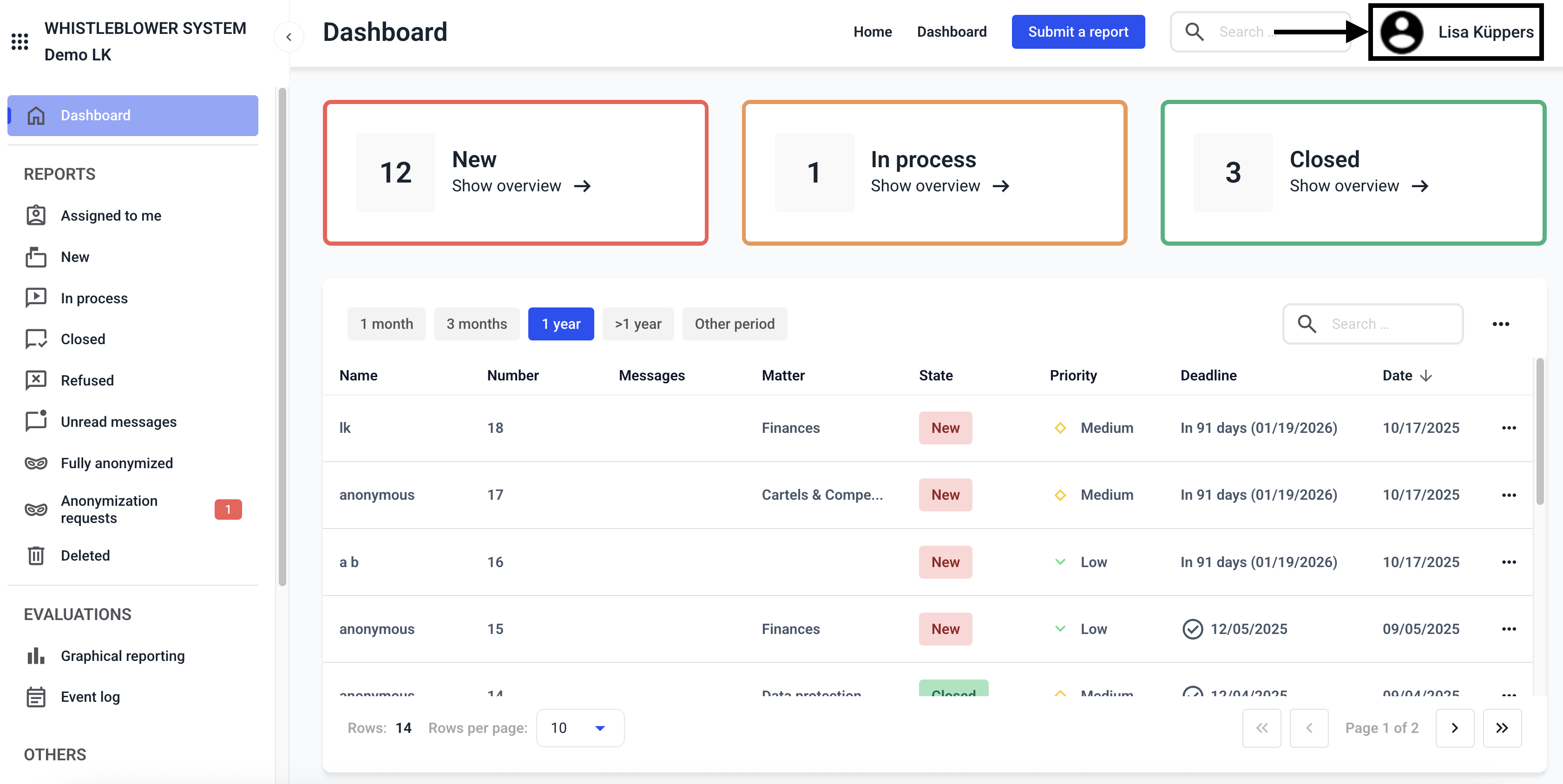Click the Assigned to me icon
Image resolution: width=1563 pixels, height=784 pixels.
(36, 215)
